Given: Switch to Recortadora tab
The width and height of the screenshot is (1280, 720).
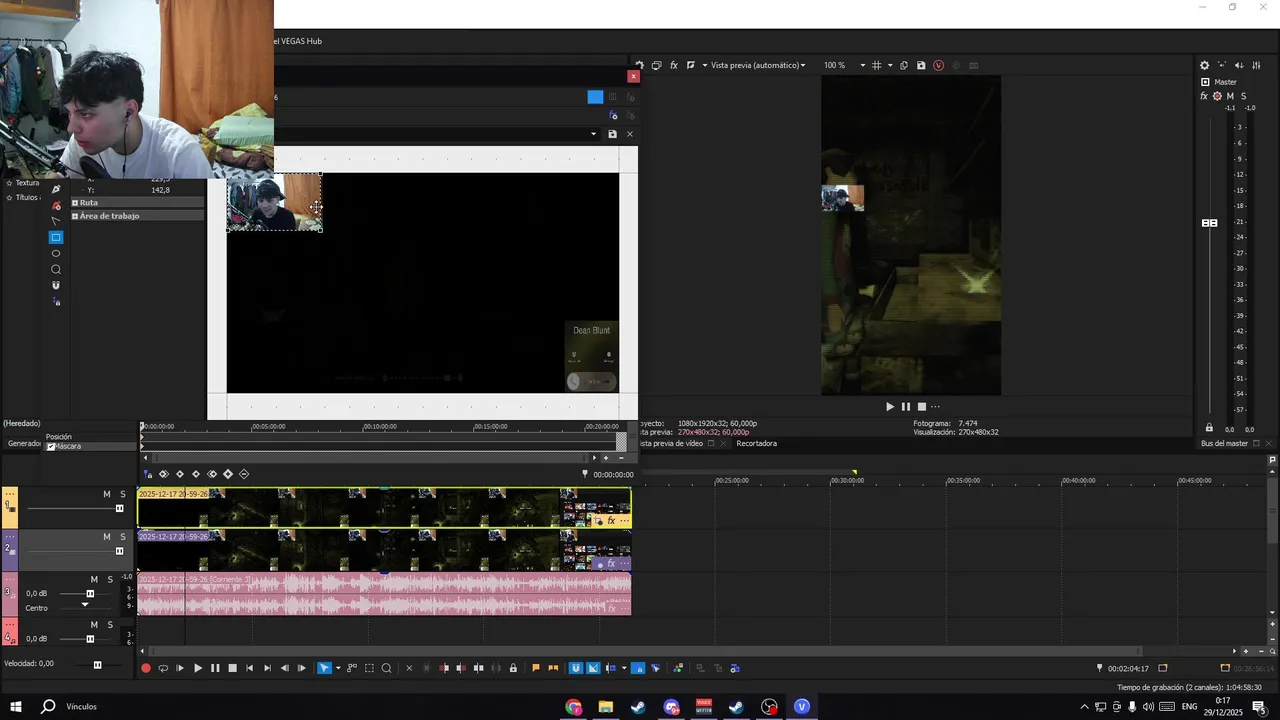Looking at the screenshot, I should [756, 443].
